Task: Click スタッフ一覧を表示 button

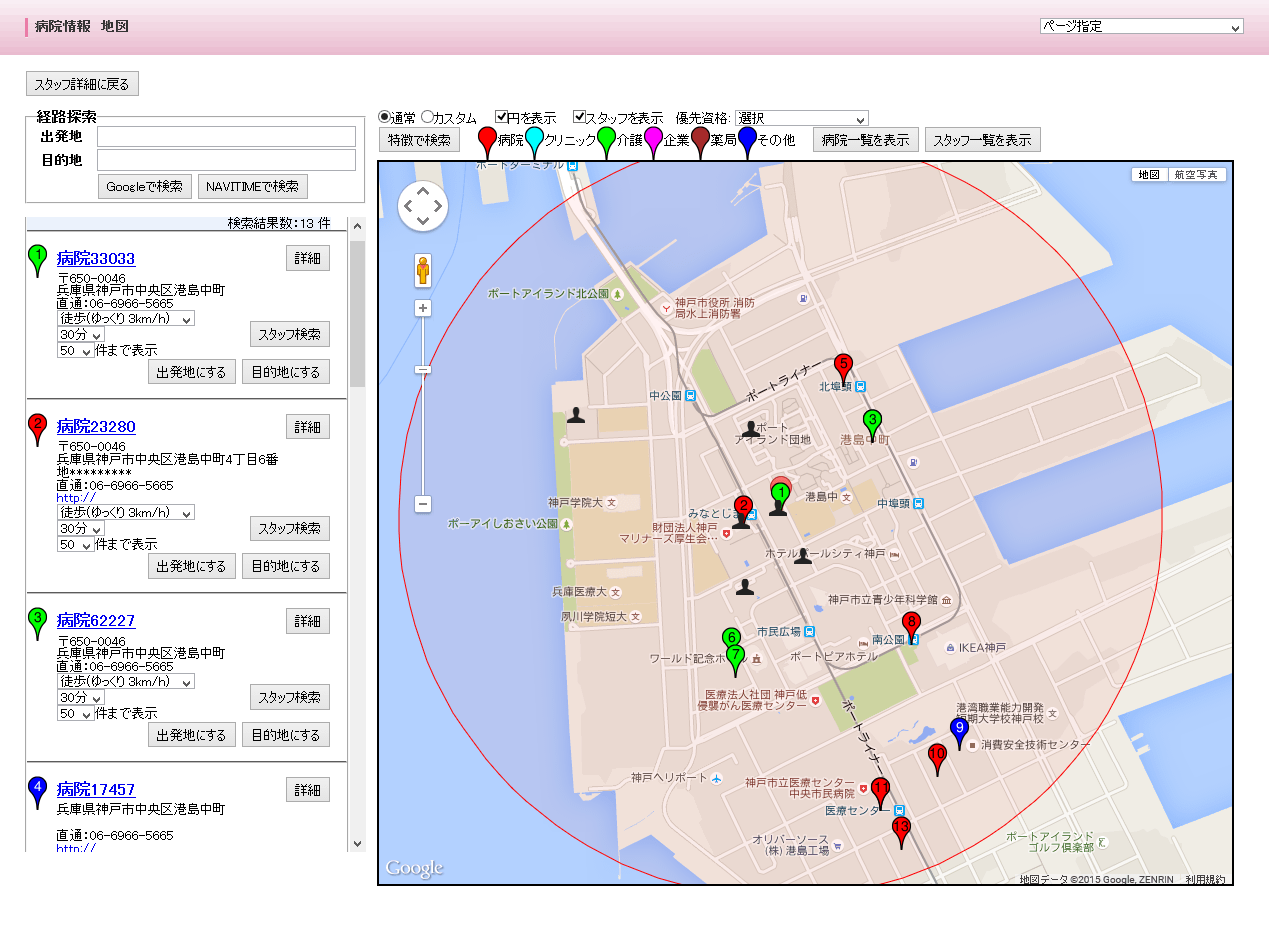Action: click(x=982, y=140)
